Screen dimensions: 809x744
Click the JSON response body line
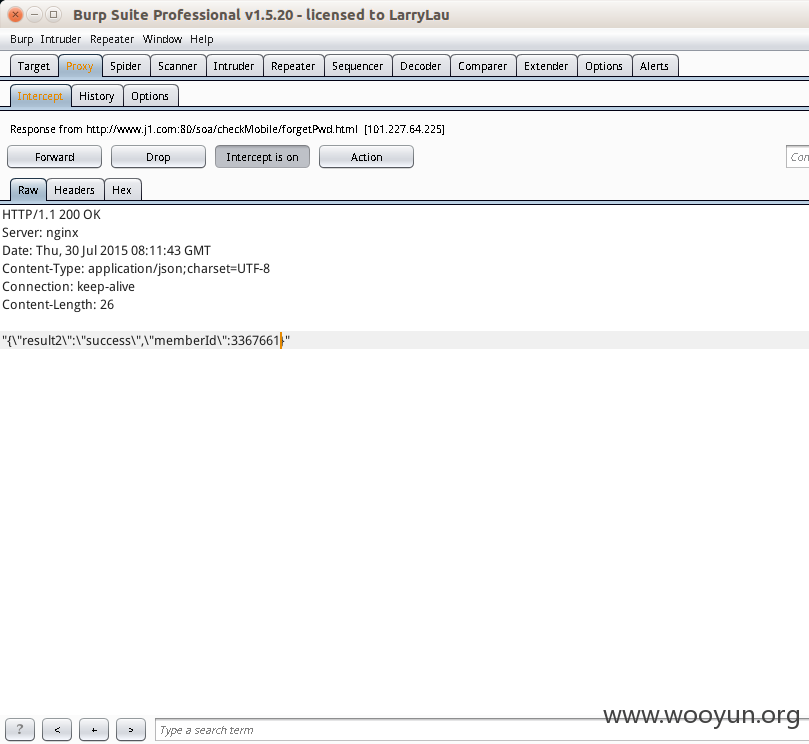(404, 341)
